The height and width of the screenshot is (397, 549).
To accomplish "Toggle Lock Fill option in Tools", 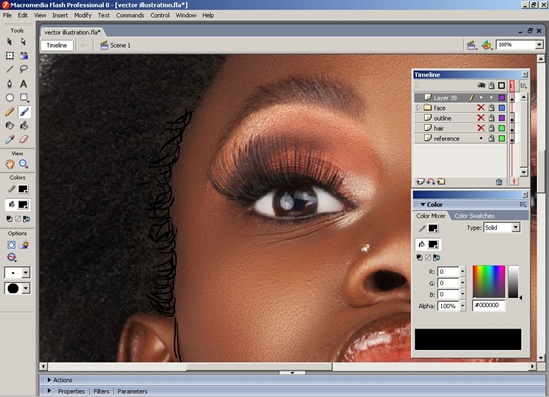I will click(x=24, y=245).
